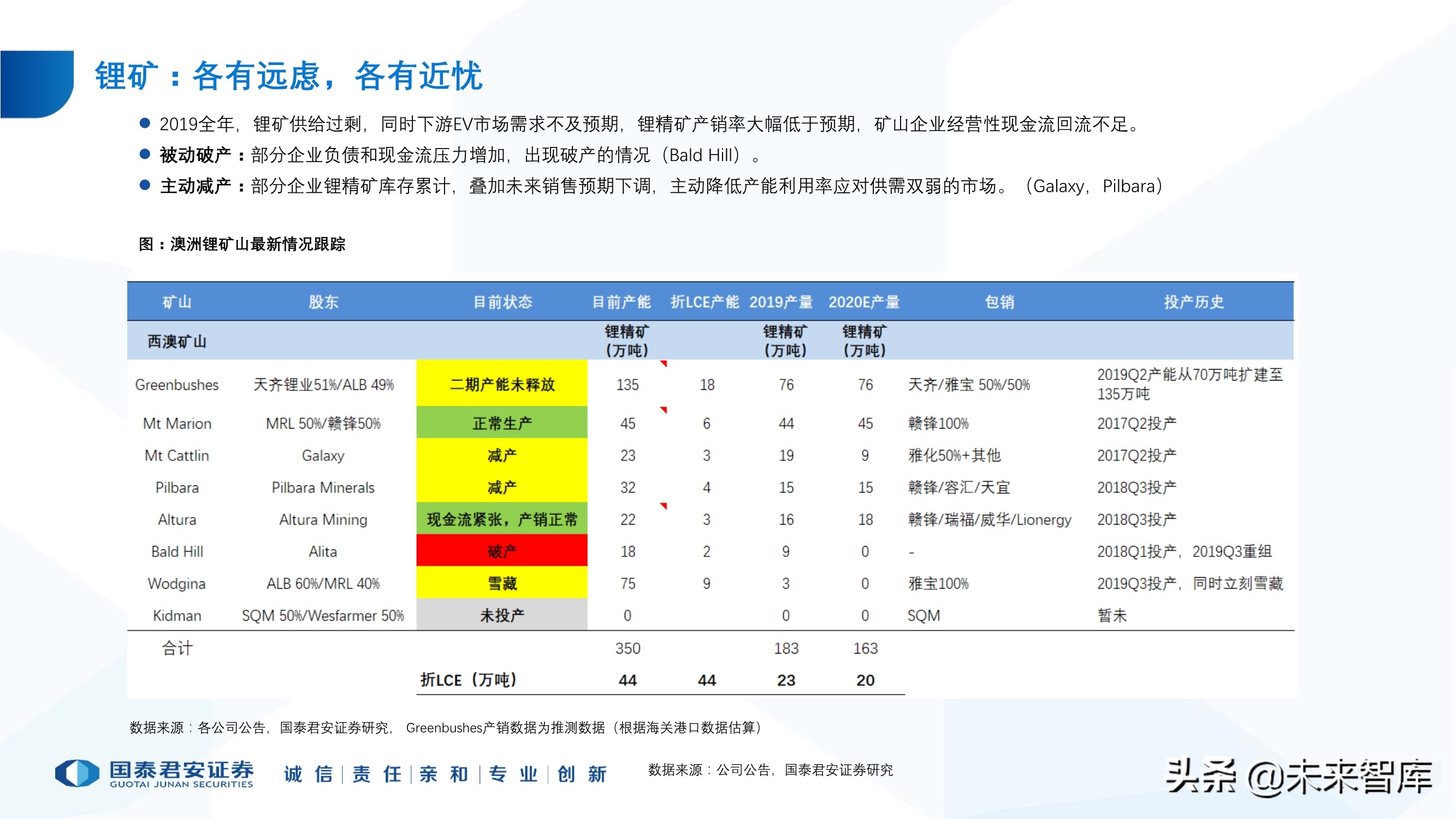Image resolution: width=1456 pixels, height=819 pixels.
Task: Click offtake cell 赣锋/瑞福/威华/Lionergy
Action: [x=990, y=519]
